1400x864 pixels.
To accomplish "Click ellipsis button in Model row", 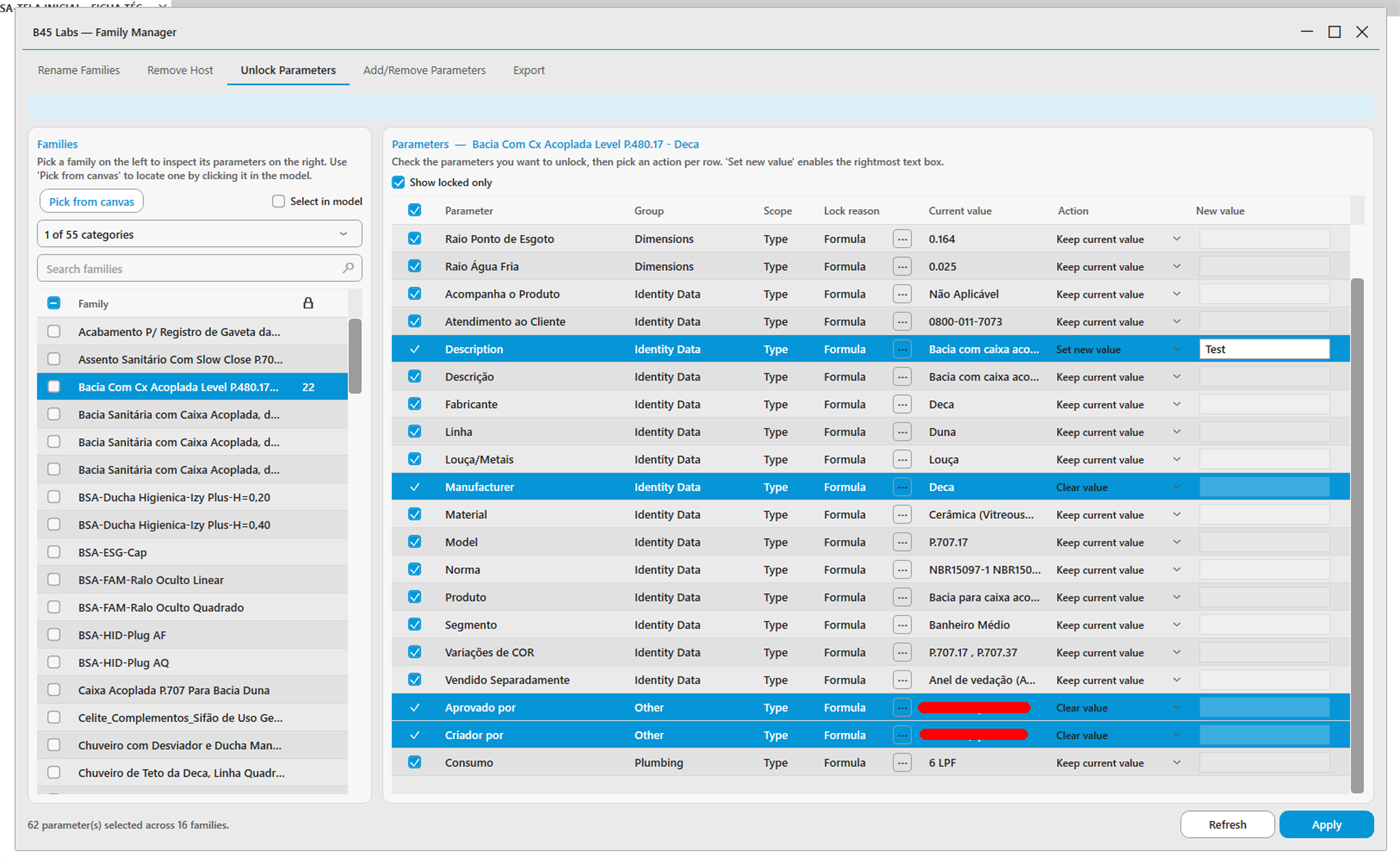I will click(x=903, y=542).
